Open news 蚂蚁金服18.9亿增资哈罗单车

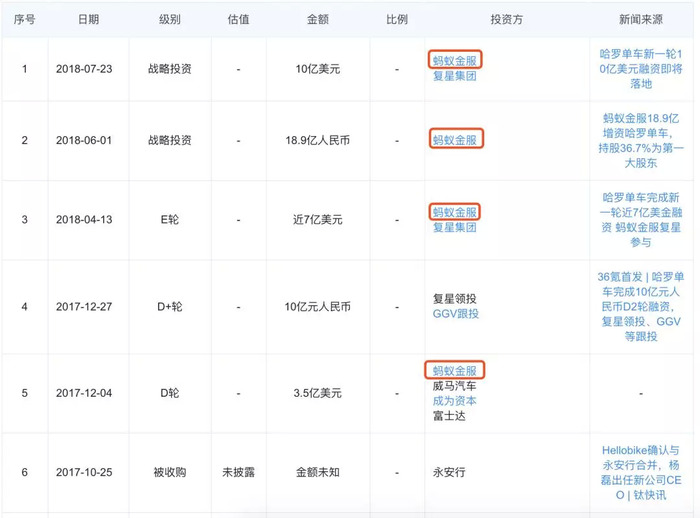[x=641, y=140]
